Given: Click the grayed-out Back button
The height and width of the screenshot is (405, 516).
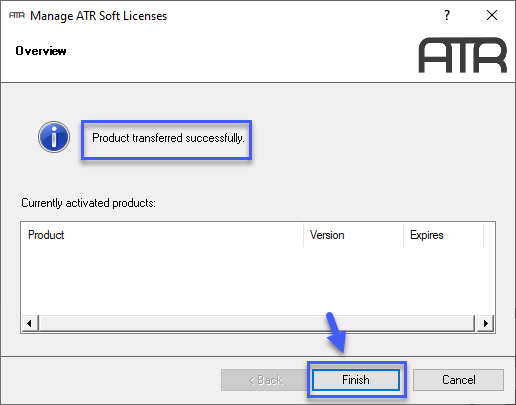Looking at the screenshot, I should click(265, 380).
